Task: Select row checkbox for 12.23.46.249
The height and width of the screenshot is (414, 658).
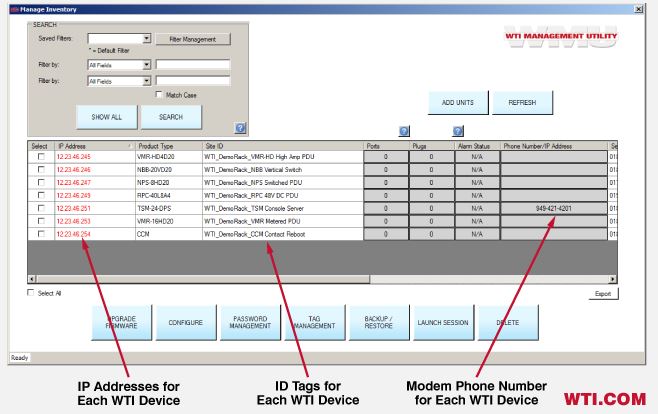Action: (41, 195)
